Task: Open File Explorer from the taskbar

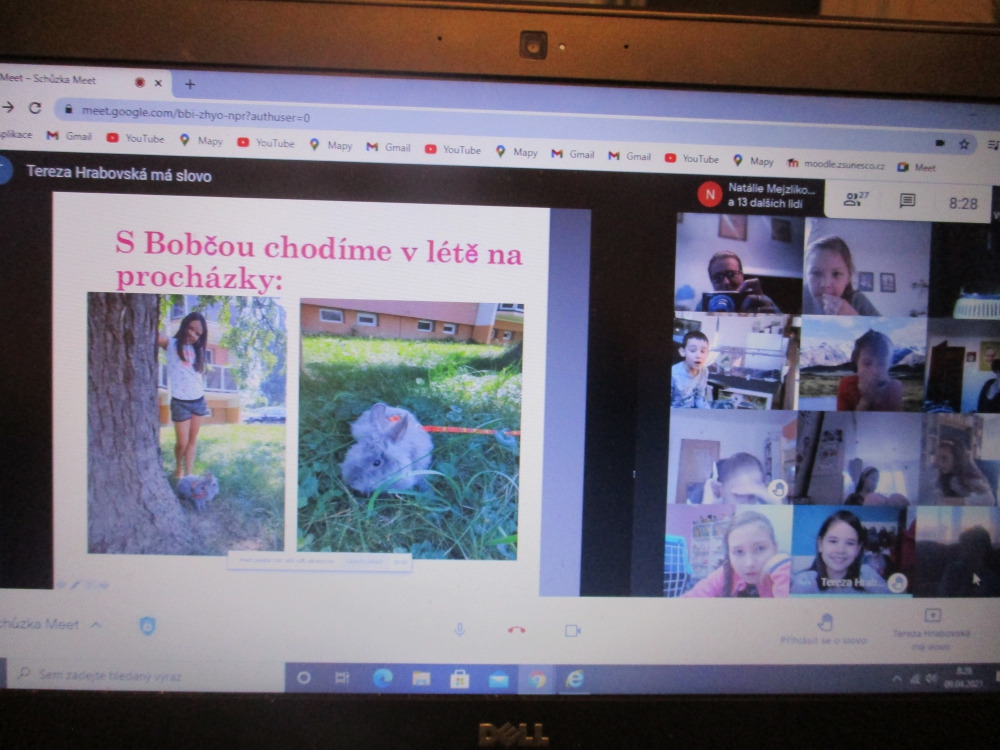Action: click(x=421, y=679)
